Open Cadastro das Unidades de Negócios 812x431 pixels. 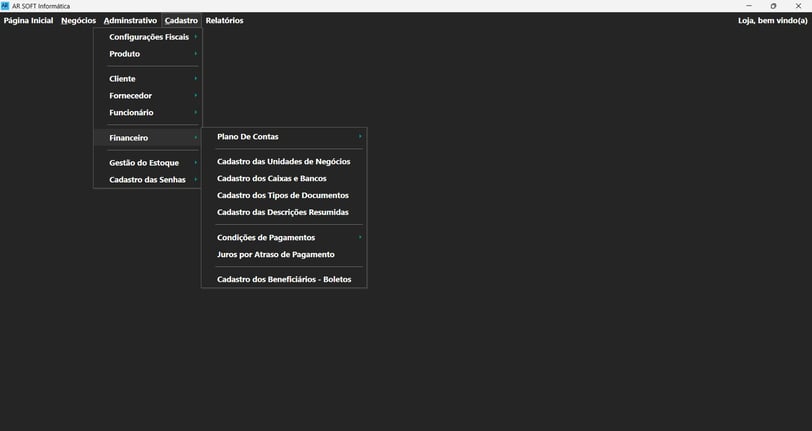[284, 162]
